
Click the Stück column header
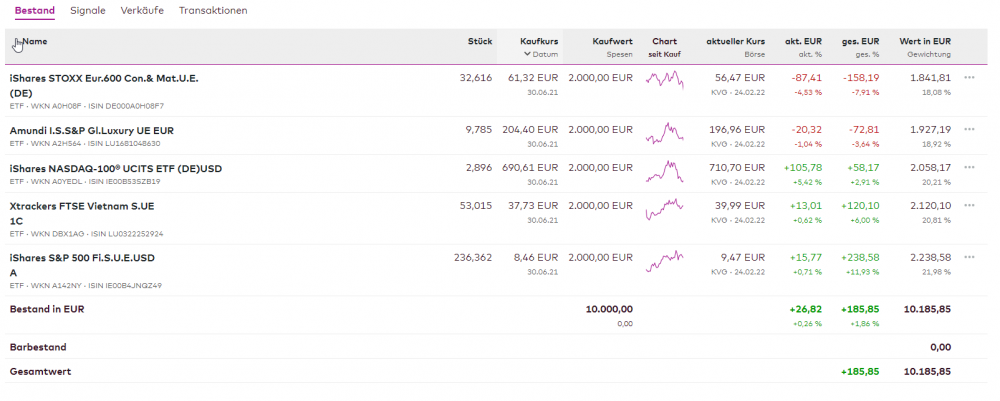tap(480, 42)
